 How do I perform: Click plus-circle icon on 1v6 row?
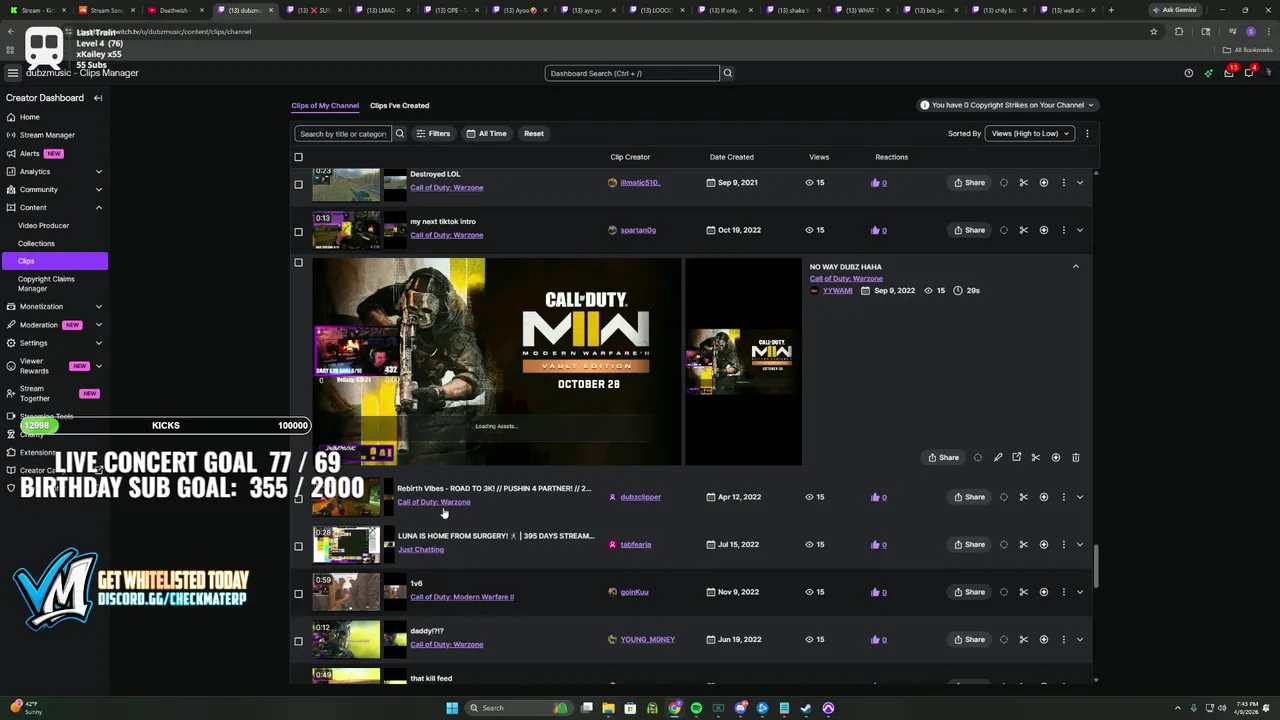(x=1044, y=592)
